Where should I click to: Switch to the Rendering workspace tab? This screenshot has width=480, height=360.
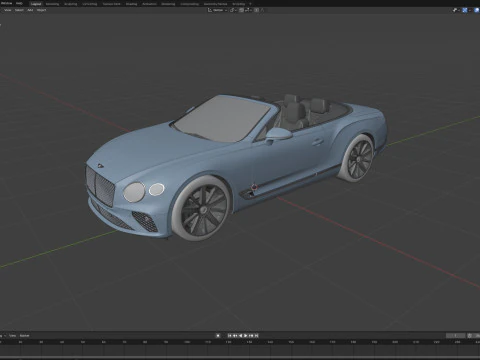point(168,4)
